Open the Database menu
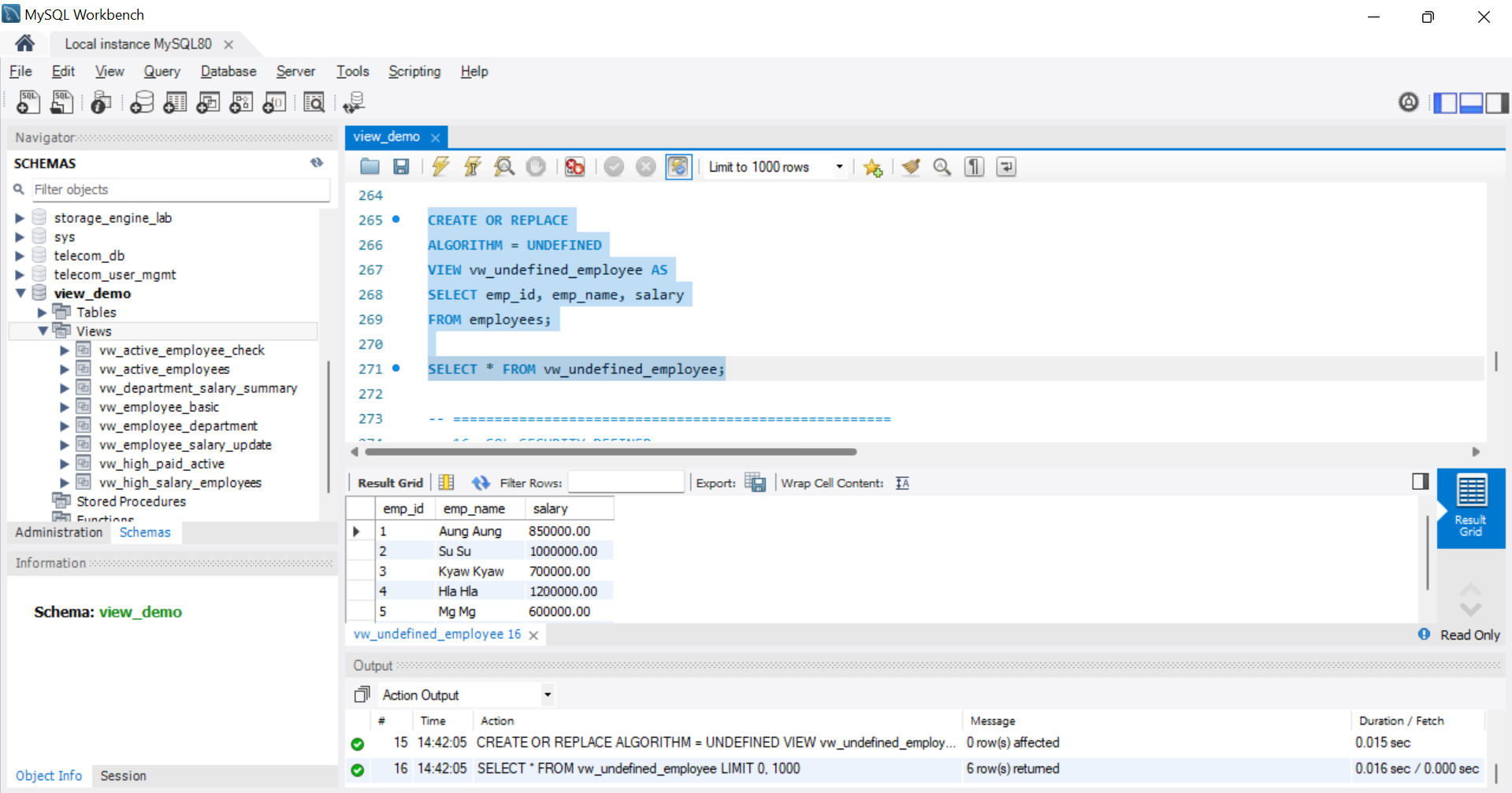Image resolution: width=1512 pixels, height=793 pixels. [x=228, y=71]
